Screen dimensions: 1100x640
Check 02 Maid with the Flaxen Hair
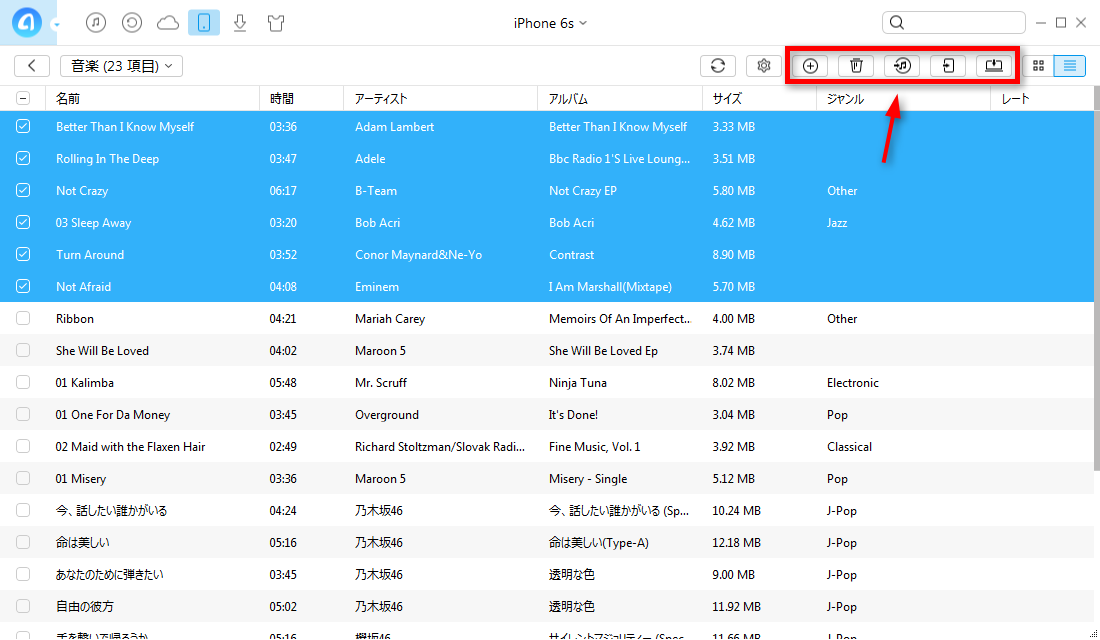point(23,446)
